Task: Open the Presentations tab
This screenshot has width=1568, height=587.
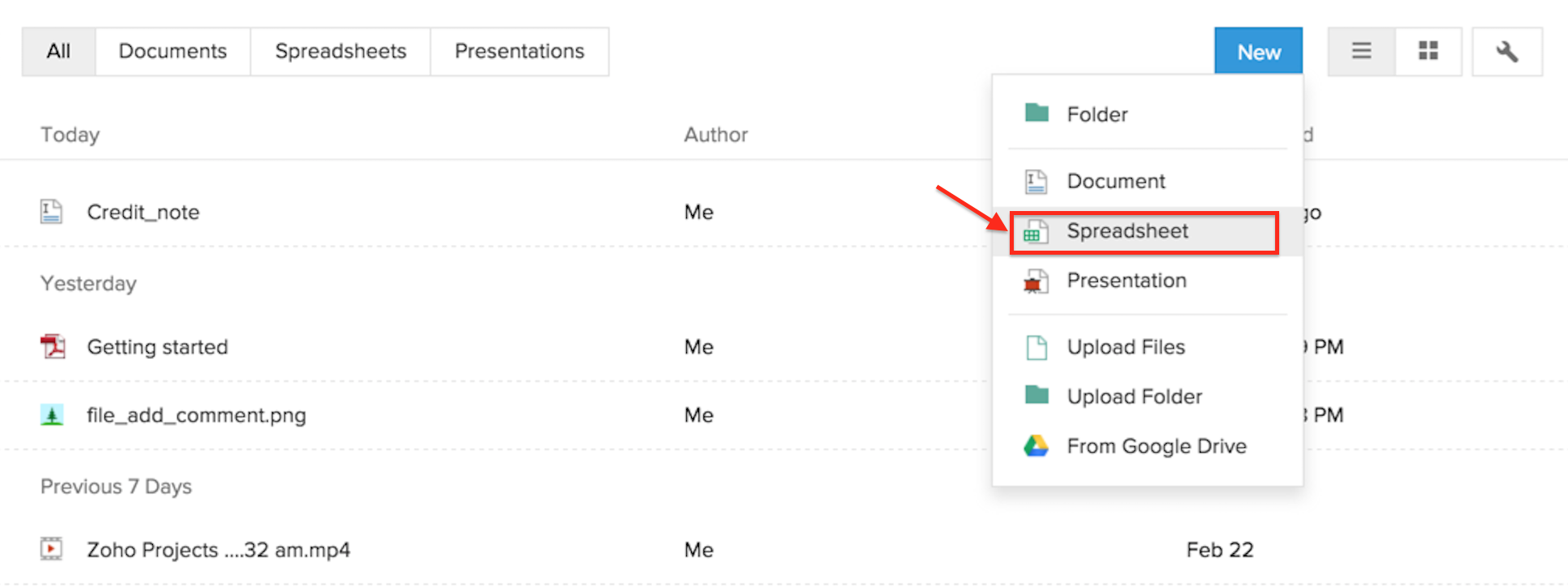Action: [519, 52]
